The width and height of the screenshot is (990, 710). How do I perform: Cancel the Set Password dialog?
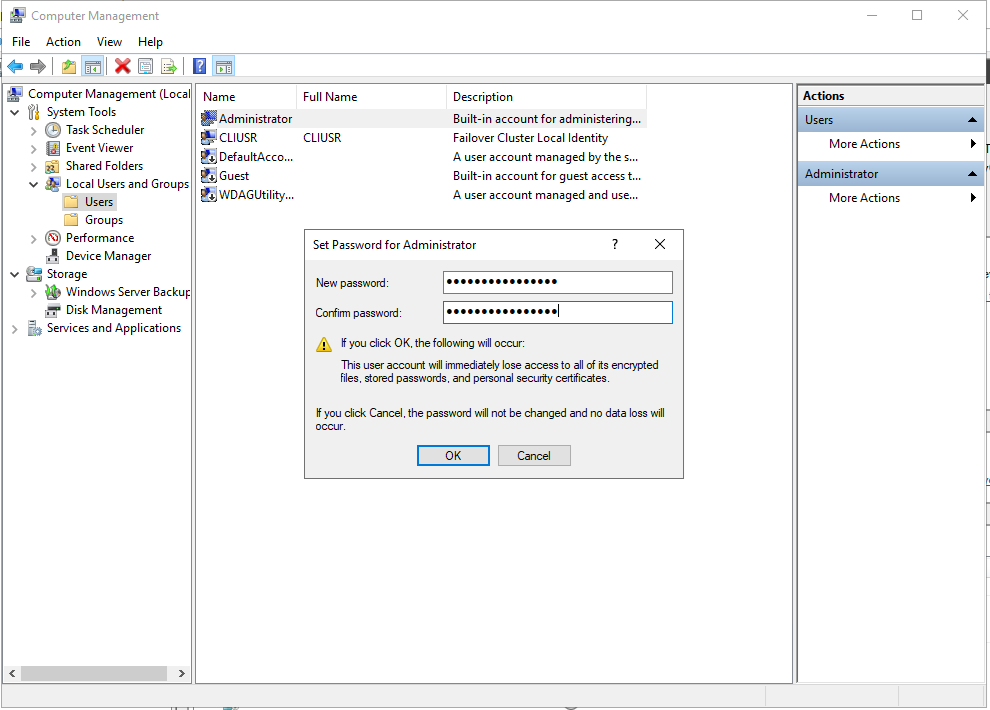click(x=533, y=456)
